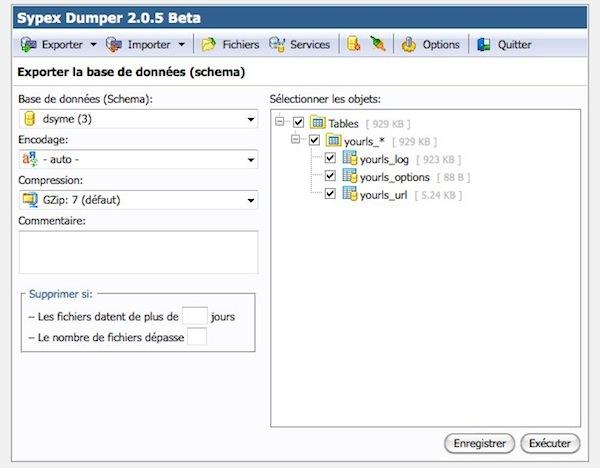Click the compression icon beside GZip: 7
Image resolution: width=600 pixels, height=468 pixels.
30,200
